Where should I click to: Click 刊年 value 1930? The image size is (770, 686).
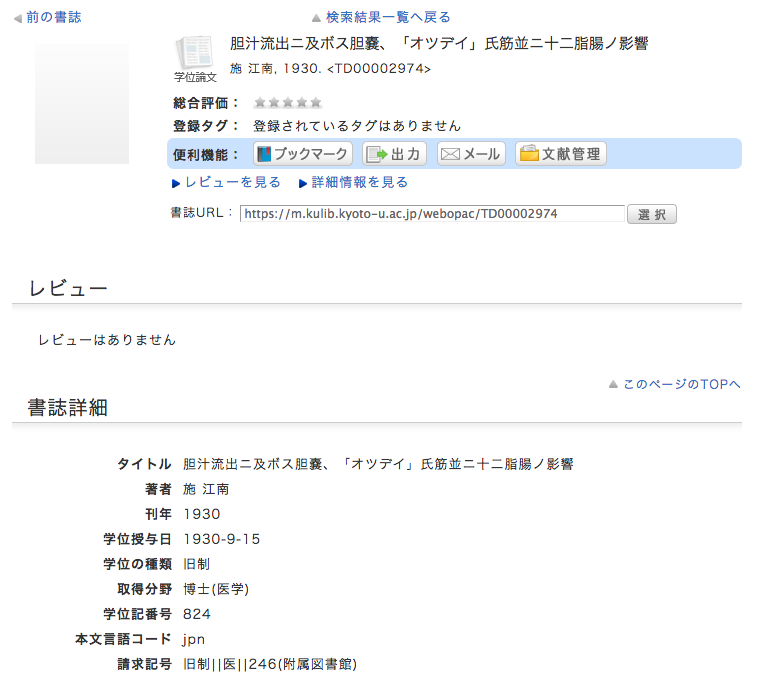pyautogui.click(x=202, y=515)
